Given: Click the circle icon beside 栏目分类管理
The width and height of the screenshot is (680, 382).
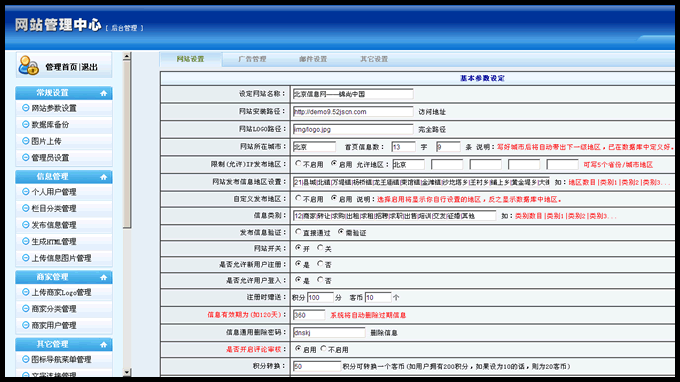Looking at the screenshot, I should 26,208.
